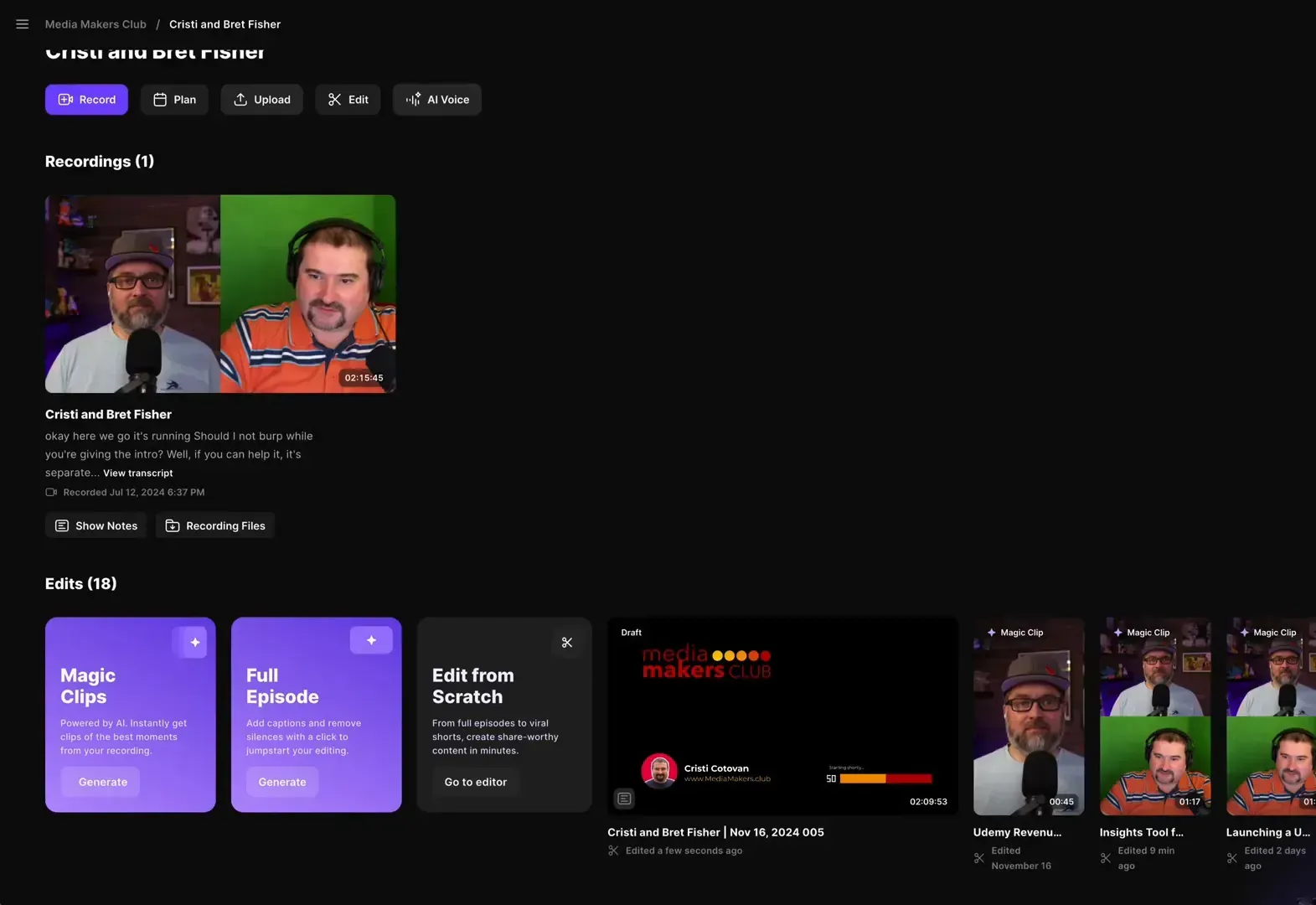The height and width of the screenshot is (905, 1316).
Task: Select Cristi and Bret Fisher breadcrumb
Action: point(224,24)
